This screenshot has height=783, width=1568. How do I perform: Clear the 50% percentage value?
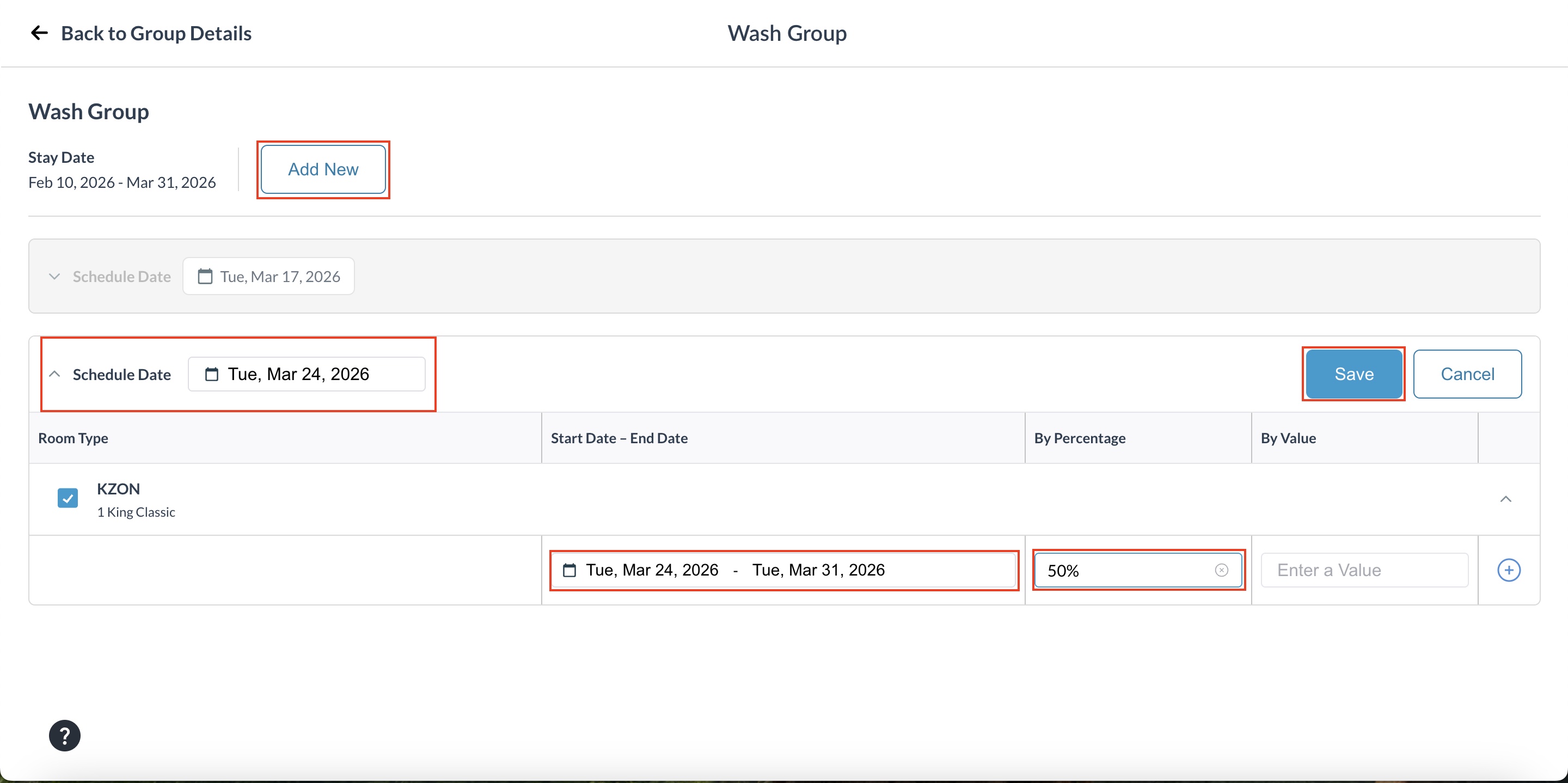1221,570
